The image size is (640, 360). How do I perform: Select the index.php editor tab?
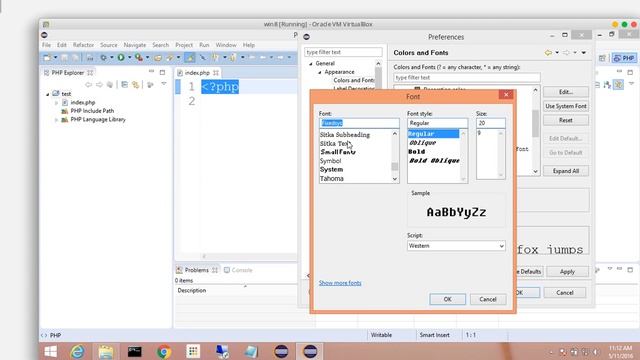tap(197, 73)
